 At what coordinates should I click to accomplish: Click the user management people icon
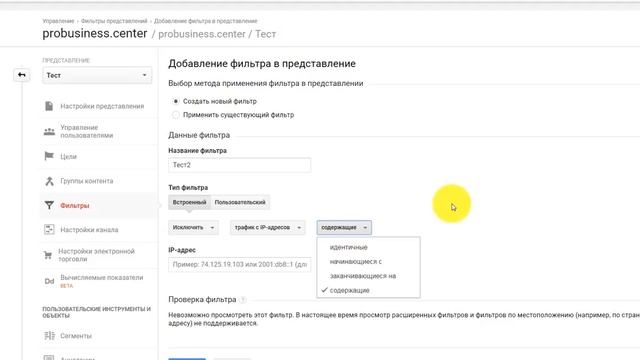pos(49,132)
